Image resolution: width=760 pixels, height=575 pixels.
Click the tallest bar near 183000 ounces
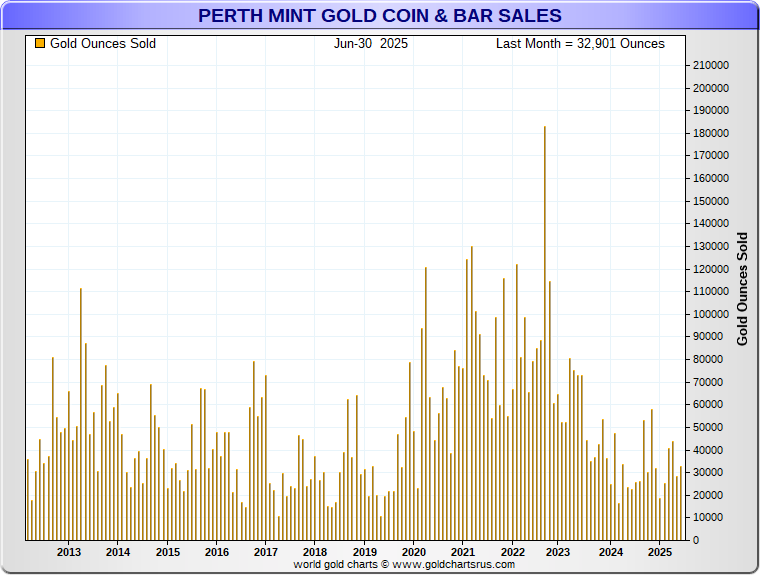pos(545,333)
